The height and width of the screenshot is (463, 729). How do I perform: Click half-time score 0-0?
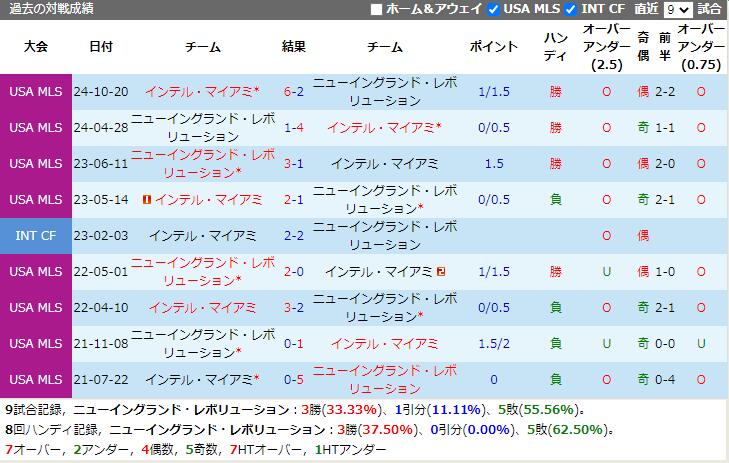pyautogui.click(x=665, y=344)
